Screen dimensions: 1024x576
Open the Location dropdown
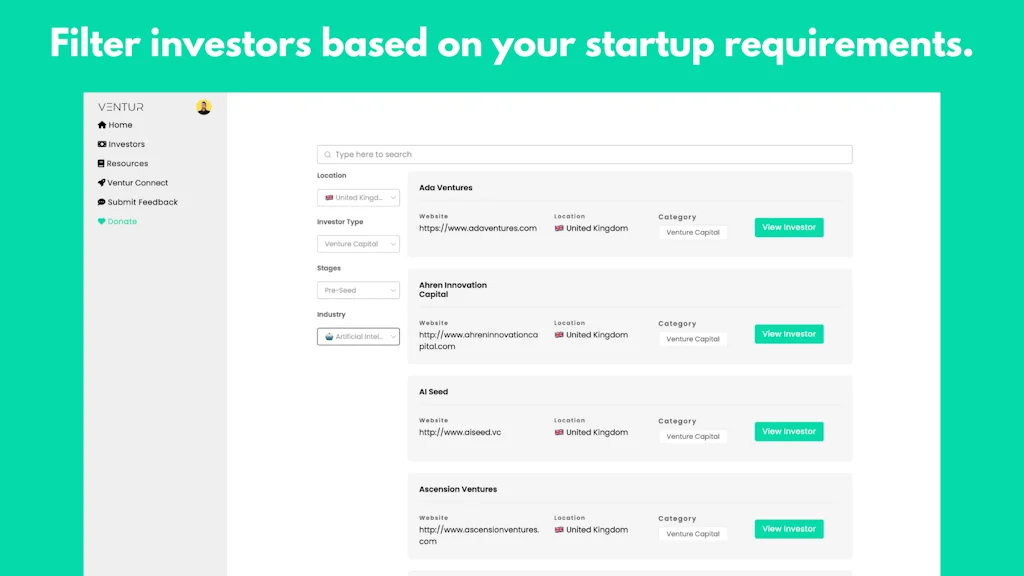coord(358,197)
